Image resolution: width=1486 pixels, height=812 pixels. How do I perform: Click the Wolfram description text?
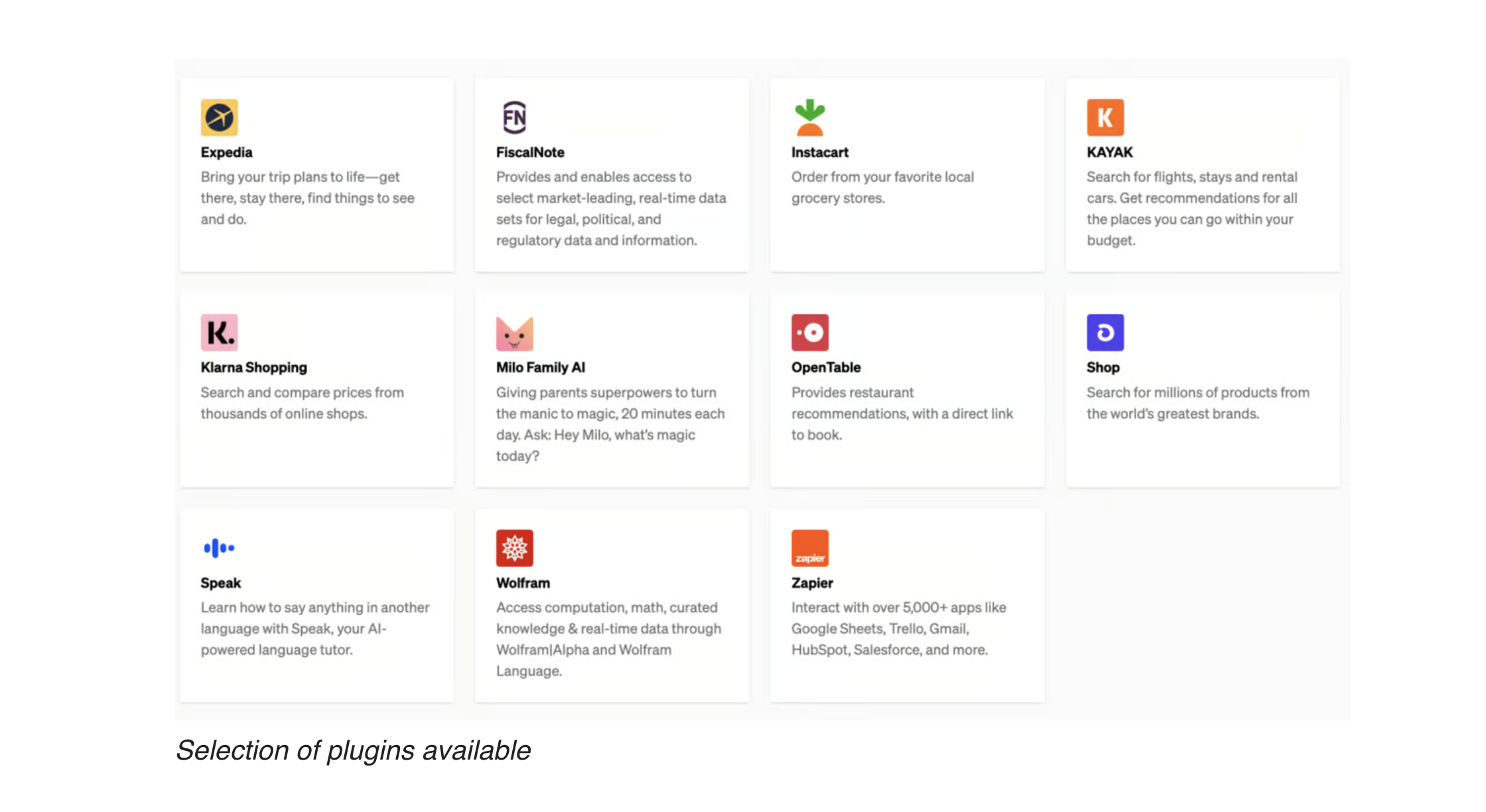point(608,639)
